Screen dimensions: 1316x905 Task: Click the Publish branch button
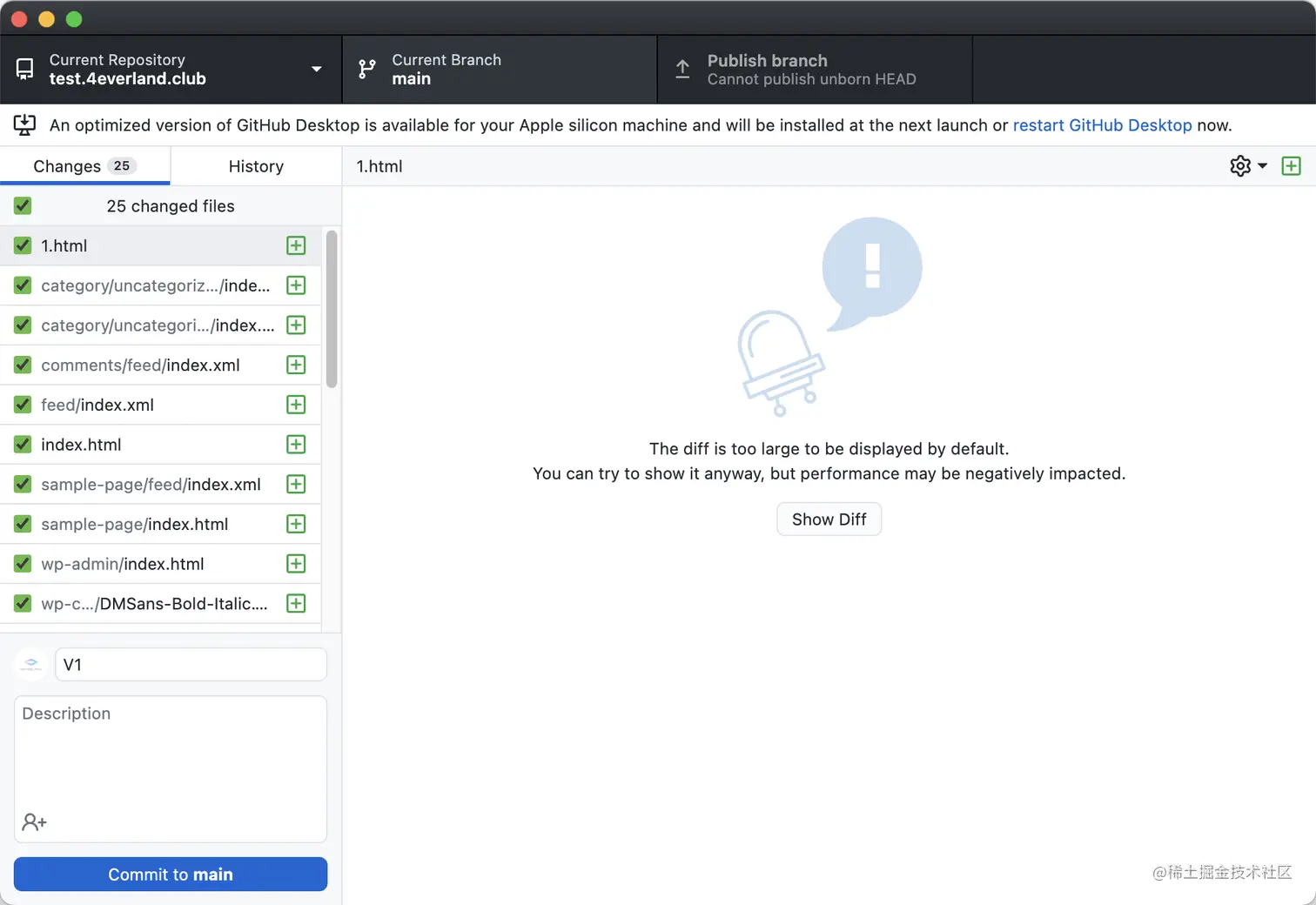tap(815, 70)
